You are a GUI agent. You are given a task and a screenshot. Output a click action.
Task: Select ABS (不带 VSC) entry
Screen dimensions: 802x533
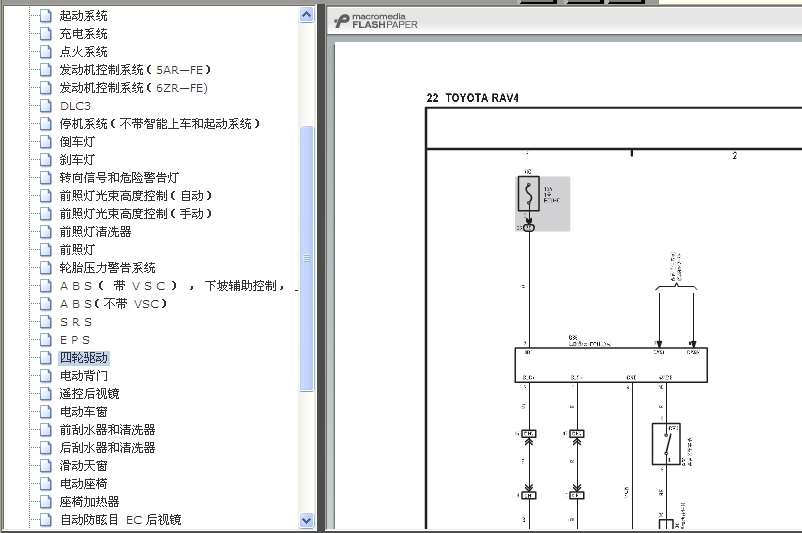tap(113, 304)
